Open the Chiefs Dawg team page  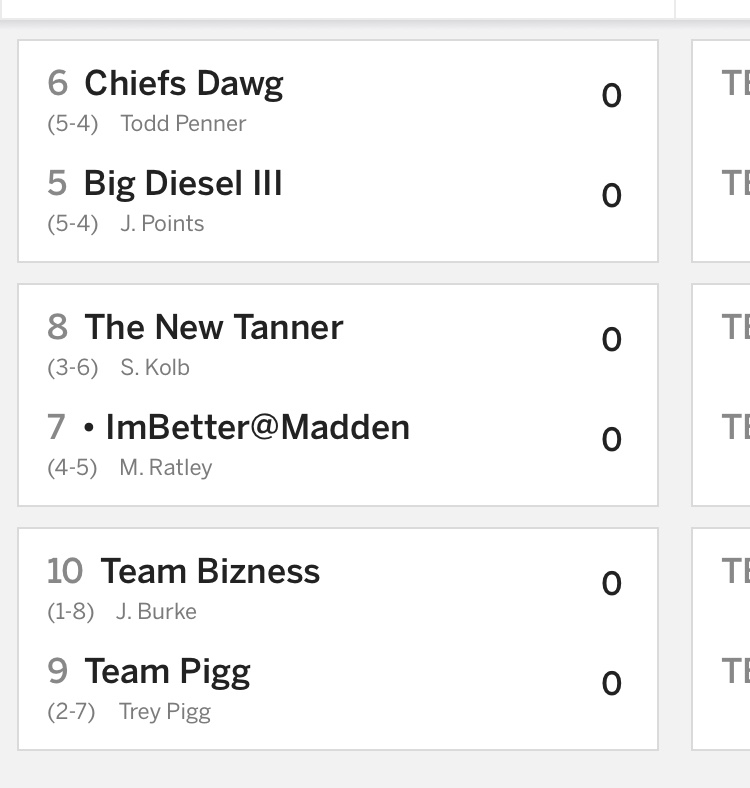183,84
